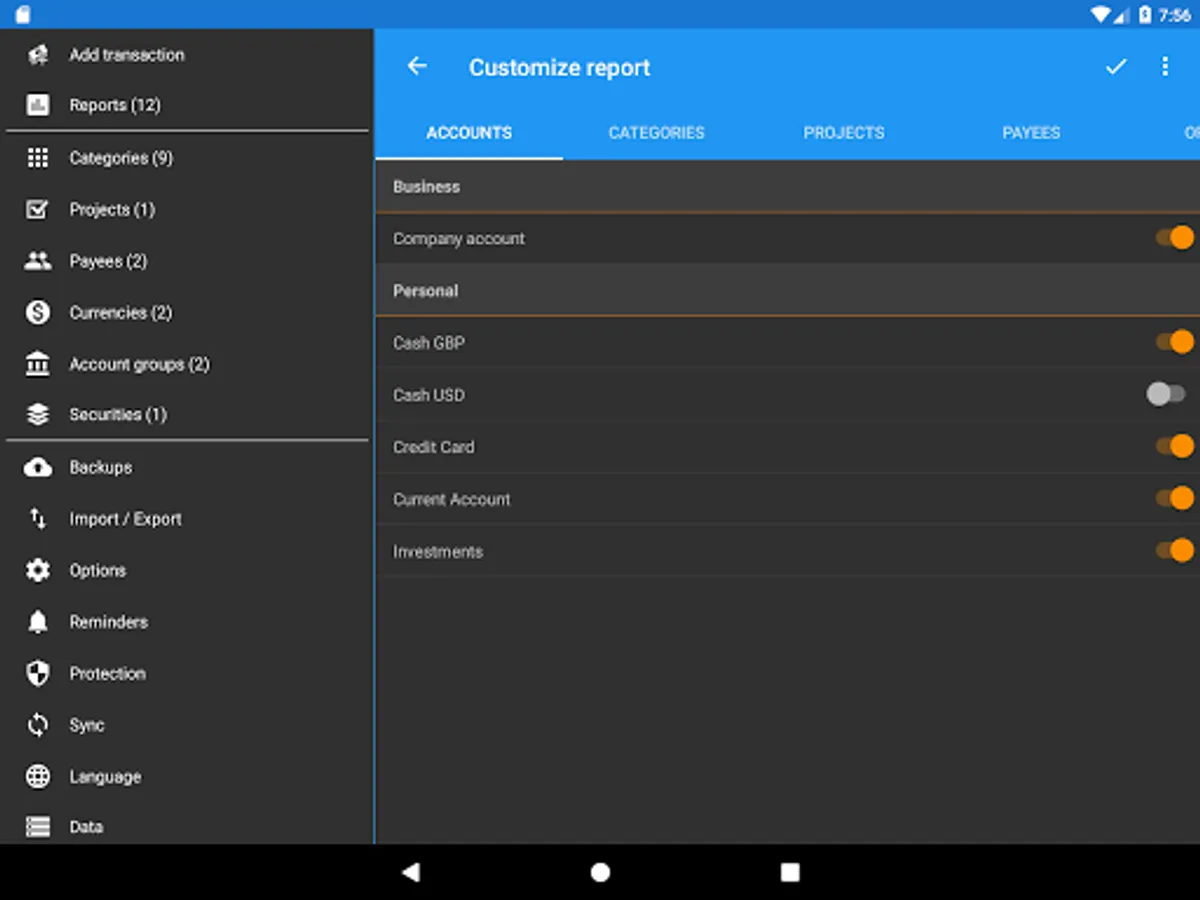Click the Options gear icon

point(38,570)
